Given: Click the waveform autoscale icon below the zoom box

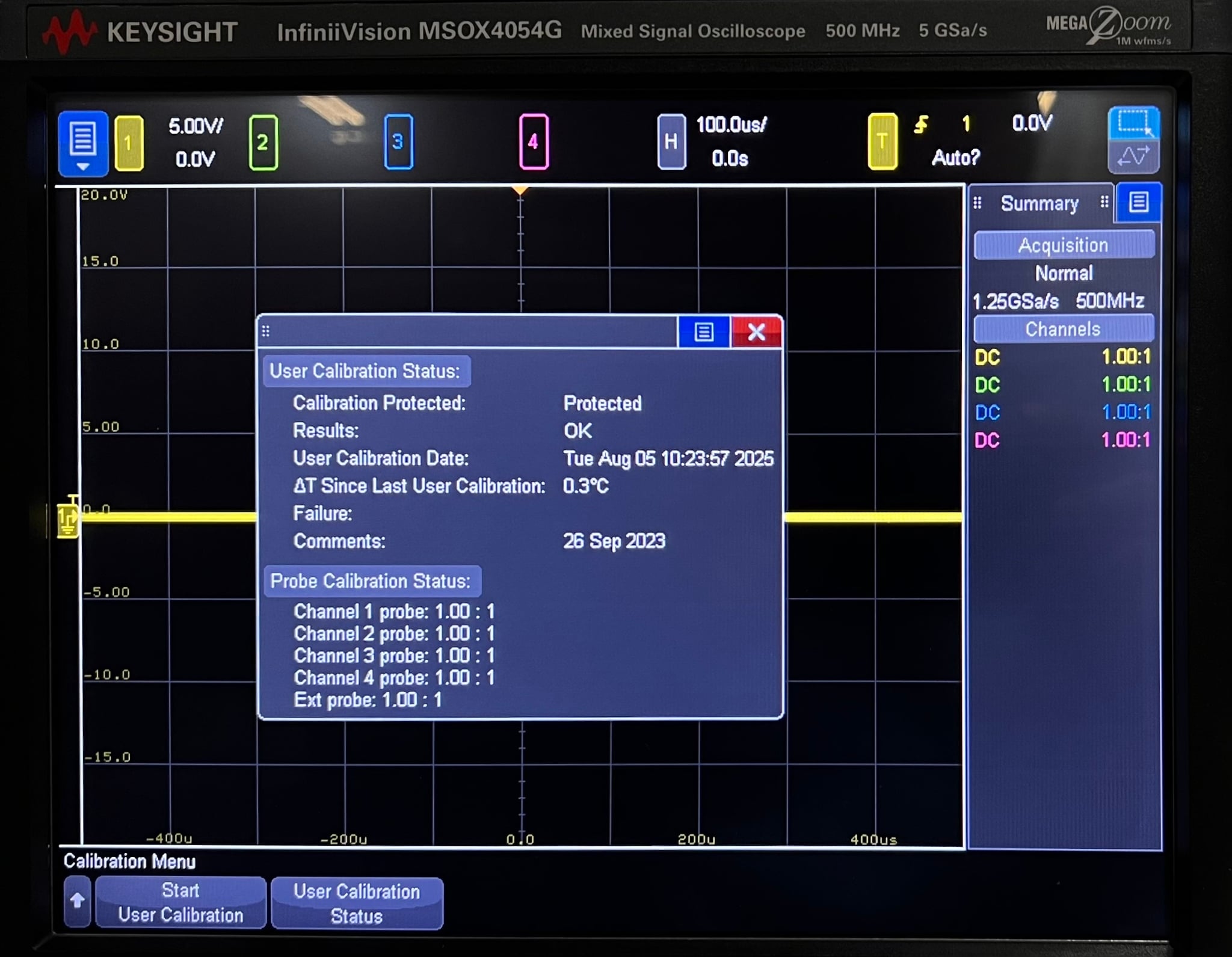Looking at the screenshot, I should pyautogui.click(x=1134, y=156).
